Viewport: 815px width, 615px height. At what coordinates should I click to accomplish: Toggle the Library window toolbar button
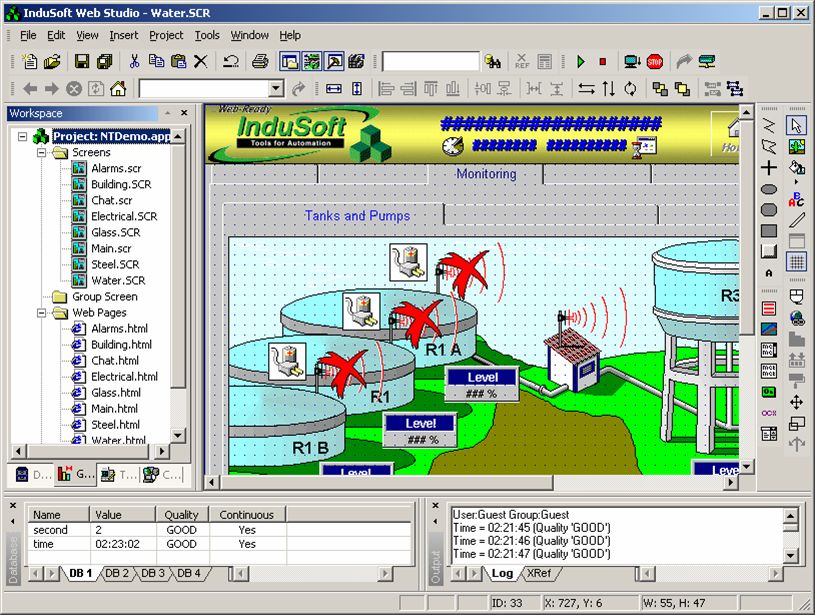click(x=356, y=61)
